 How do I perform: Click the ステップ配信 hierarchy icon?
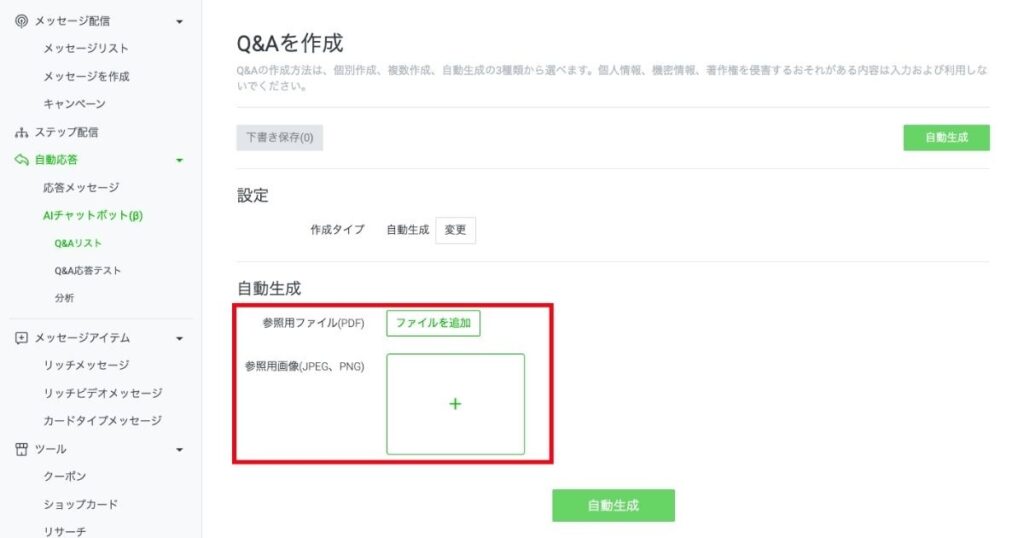coord(21,132)
